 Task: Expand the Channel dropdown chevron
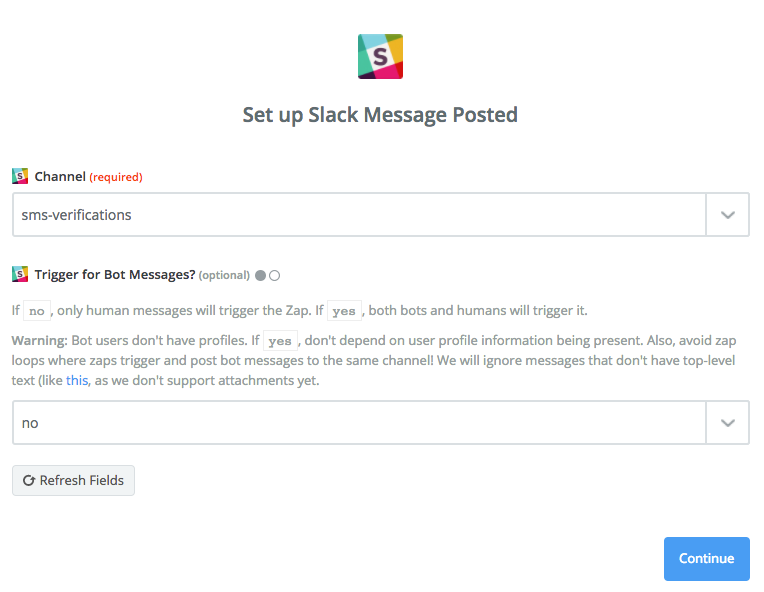(x=727, y=215)
